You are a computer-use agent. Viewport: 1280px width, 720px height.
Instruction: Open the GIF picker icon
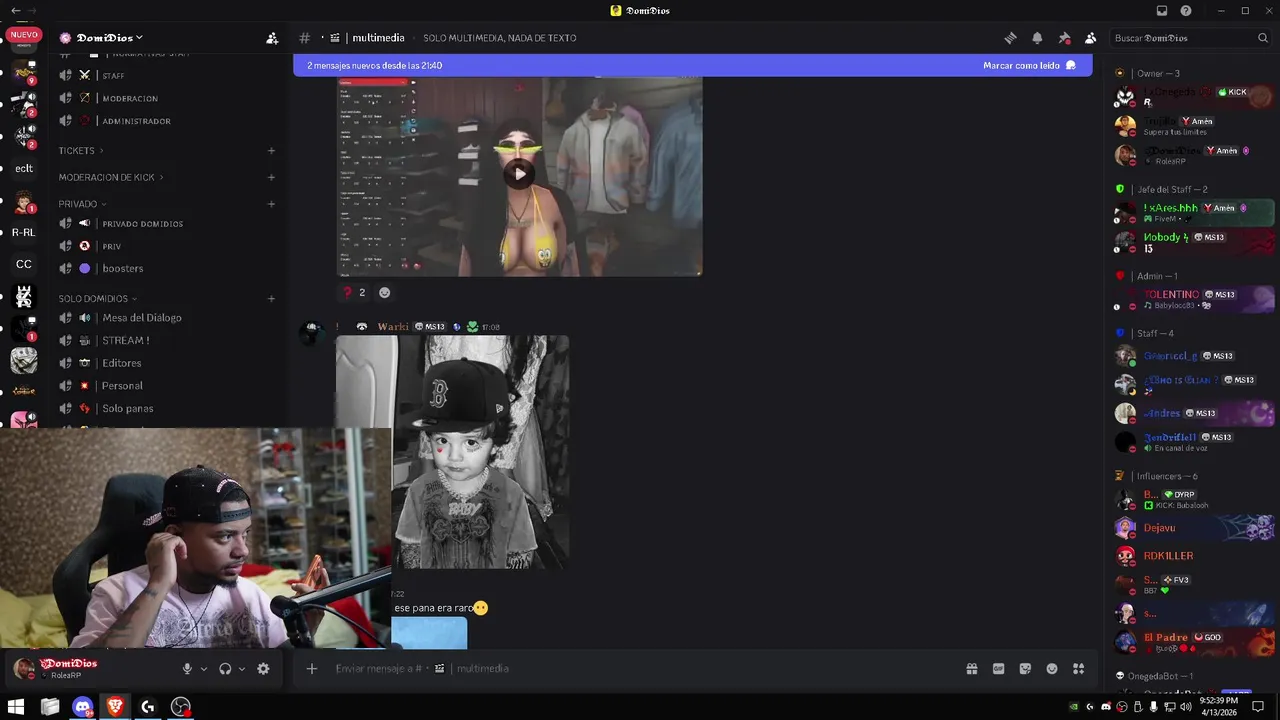[998, 669]
